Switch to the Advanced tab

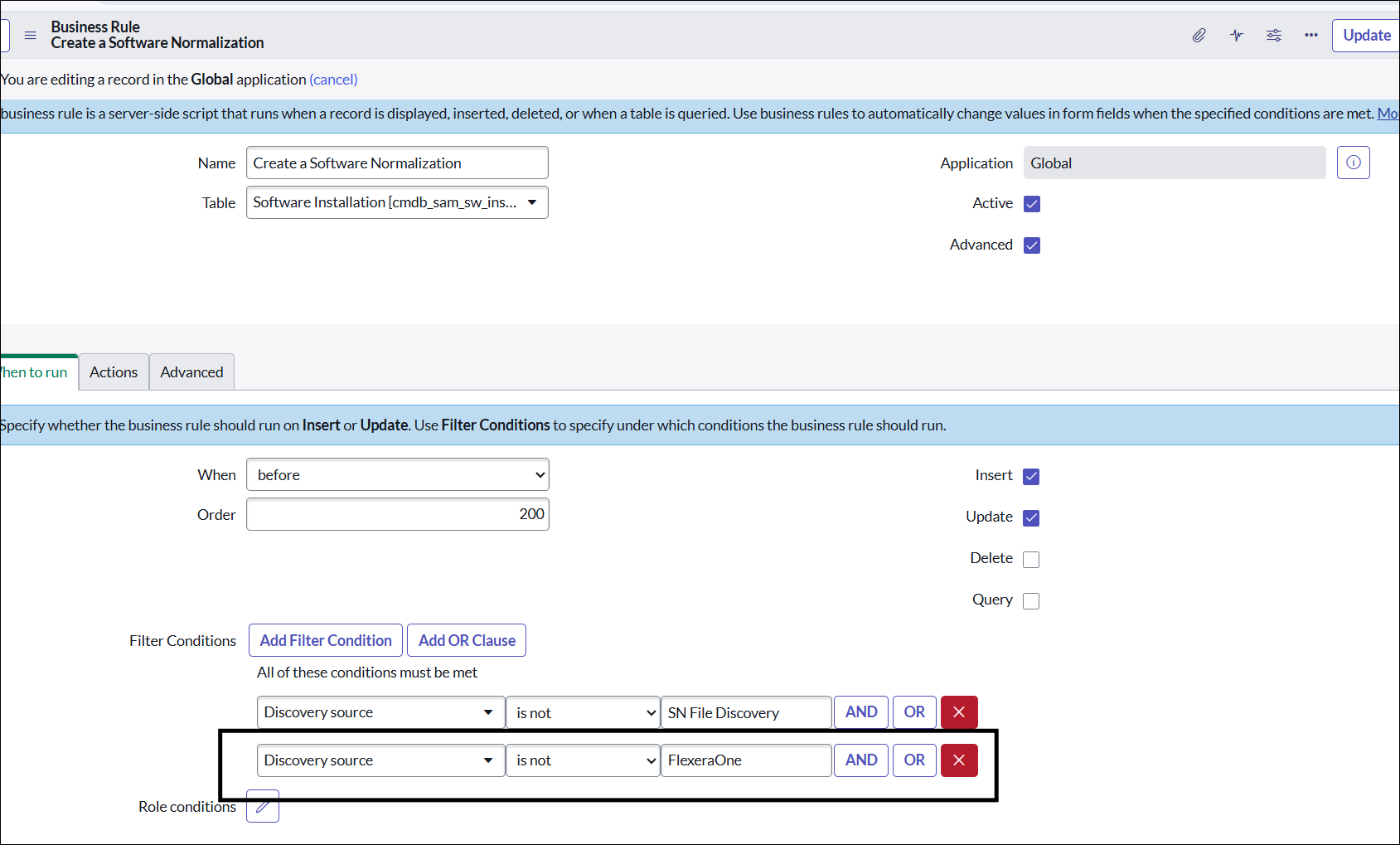click(x=191, y=372)
